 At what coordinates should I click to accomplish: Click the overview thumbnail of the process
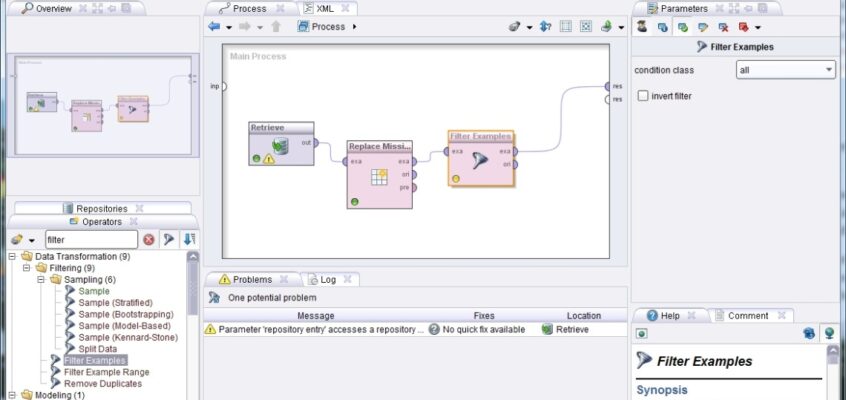point(103,105)
